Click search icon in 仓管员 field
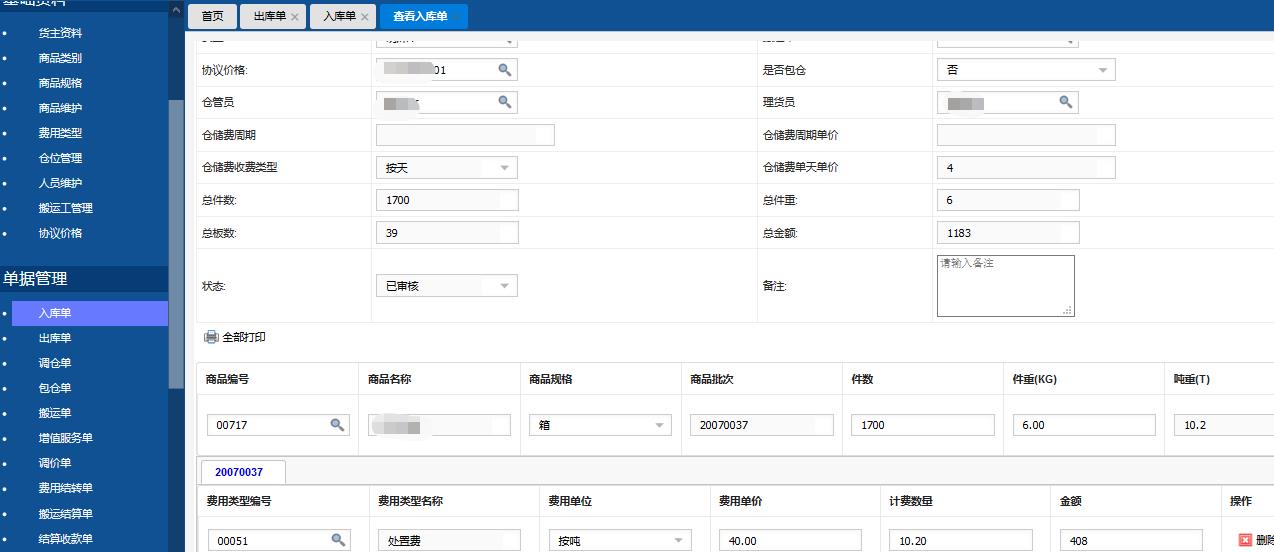 504,102
